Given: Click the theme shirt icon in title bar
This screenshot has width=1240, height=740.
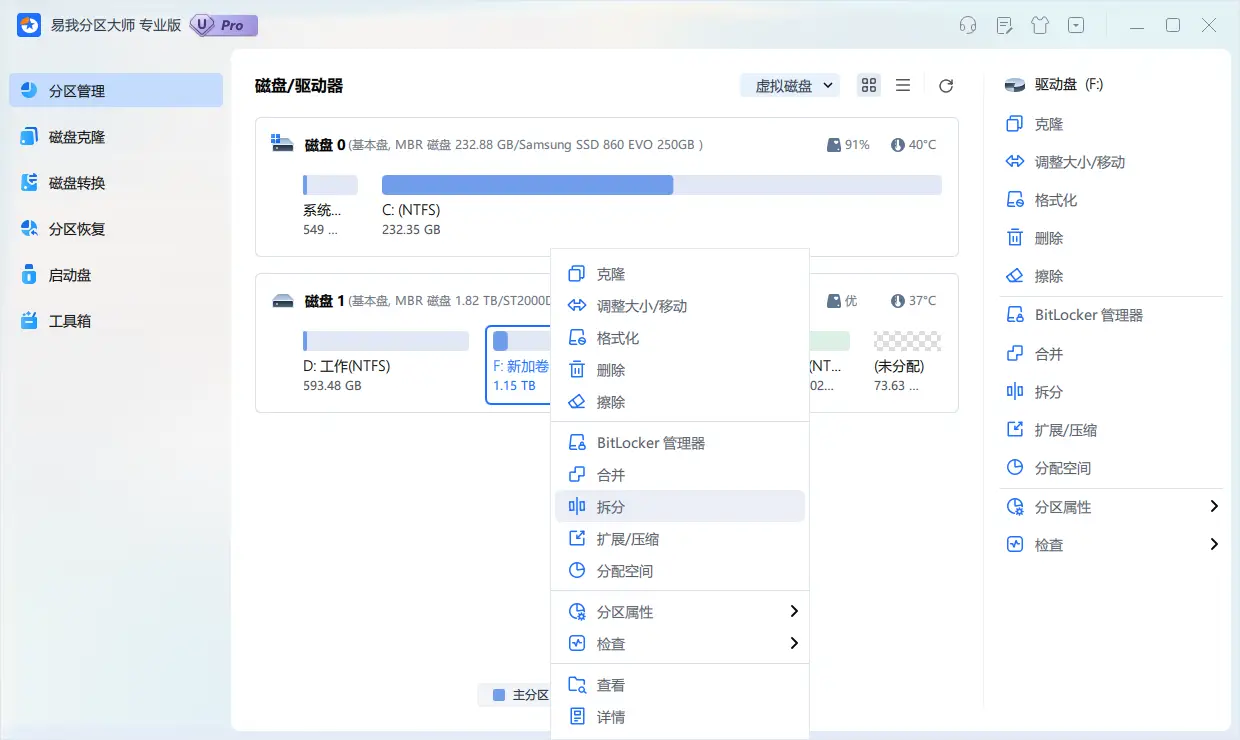Looking at the screenshot, I should tap(1039, 25).
